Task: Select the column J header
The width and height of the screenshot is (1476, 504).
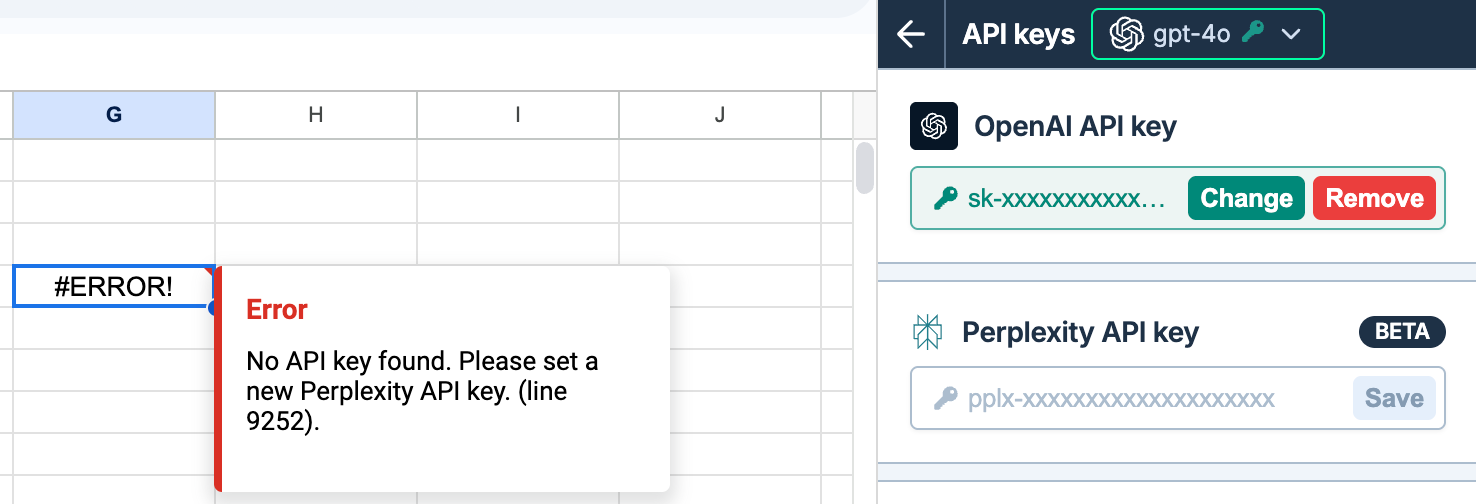Action: [x=720, y=115]
